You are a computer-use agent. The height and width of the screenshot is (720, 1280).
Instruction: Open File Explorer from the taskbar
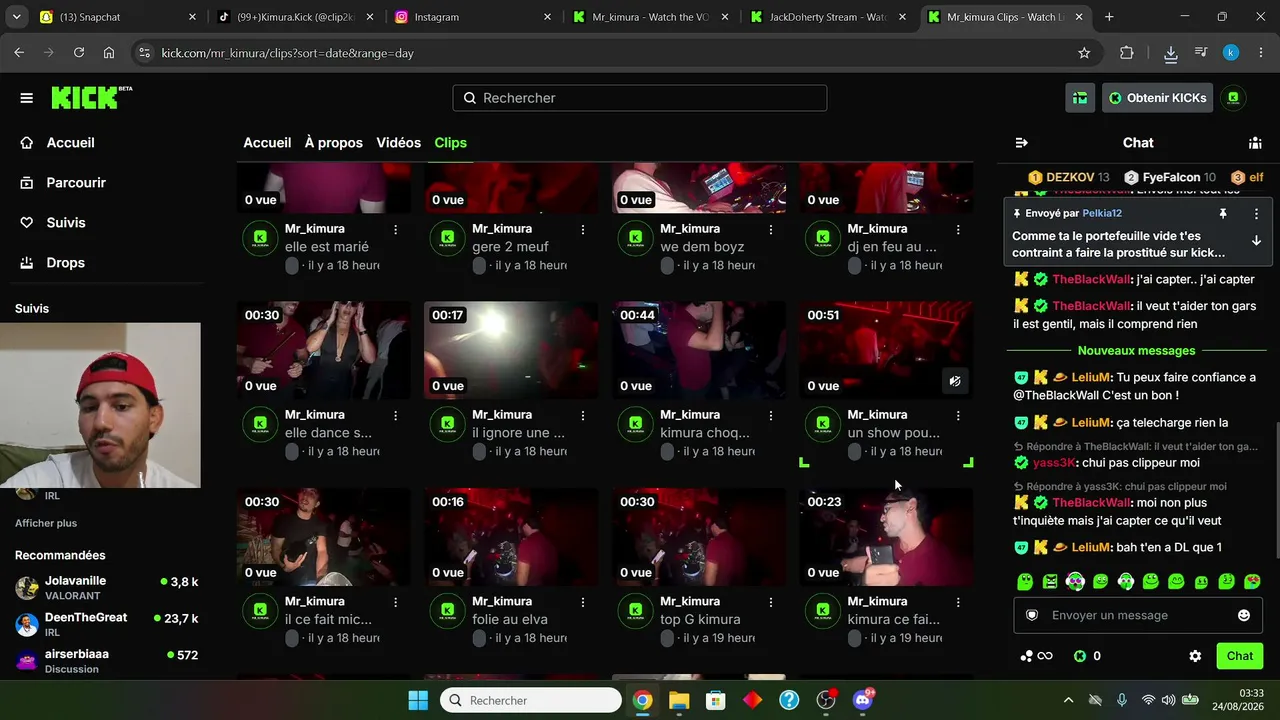tap(679, 700)
